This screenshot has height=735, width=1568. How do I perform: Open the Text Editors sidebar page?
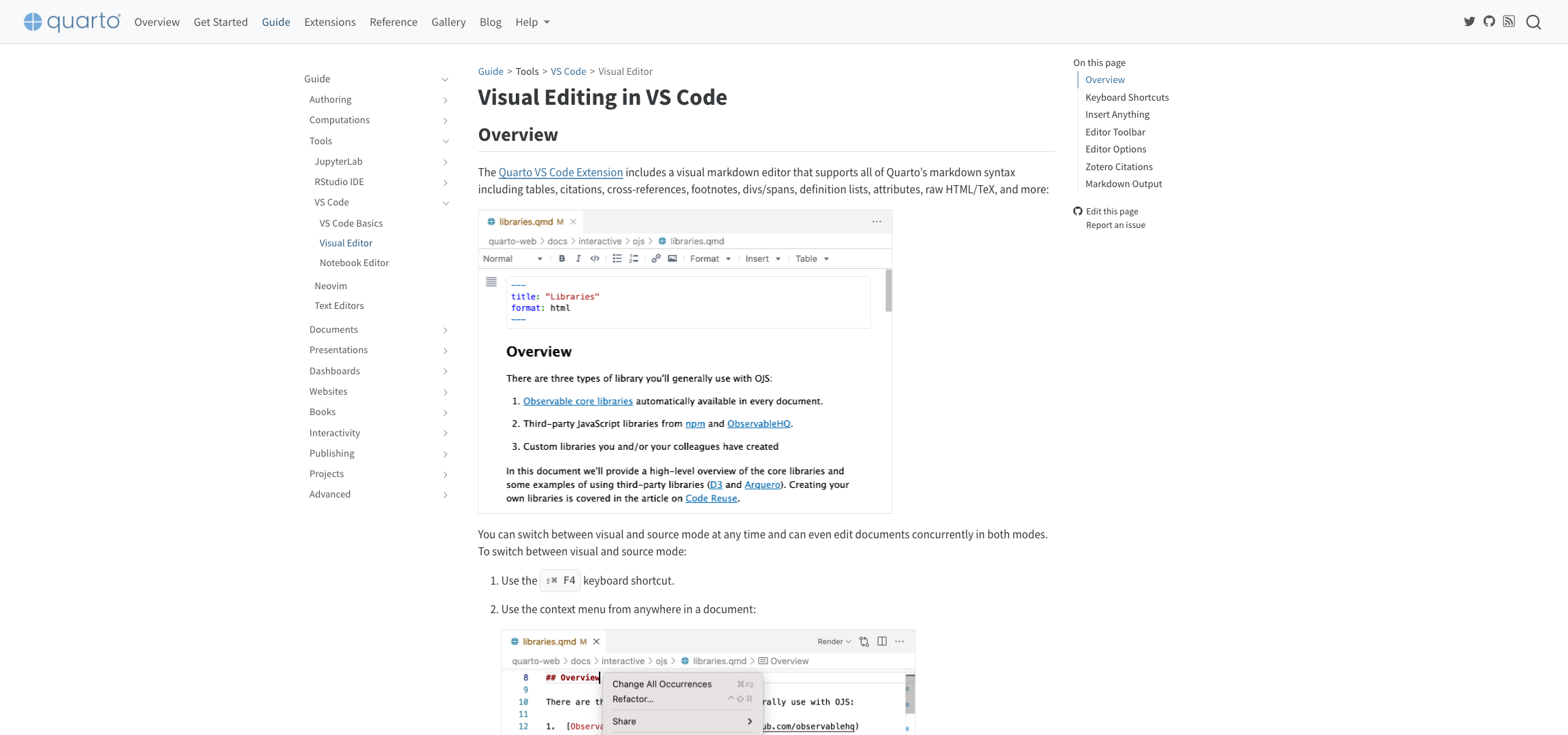pyautogui.click(x=339, y=306)
